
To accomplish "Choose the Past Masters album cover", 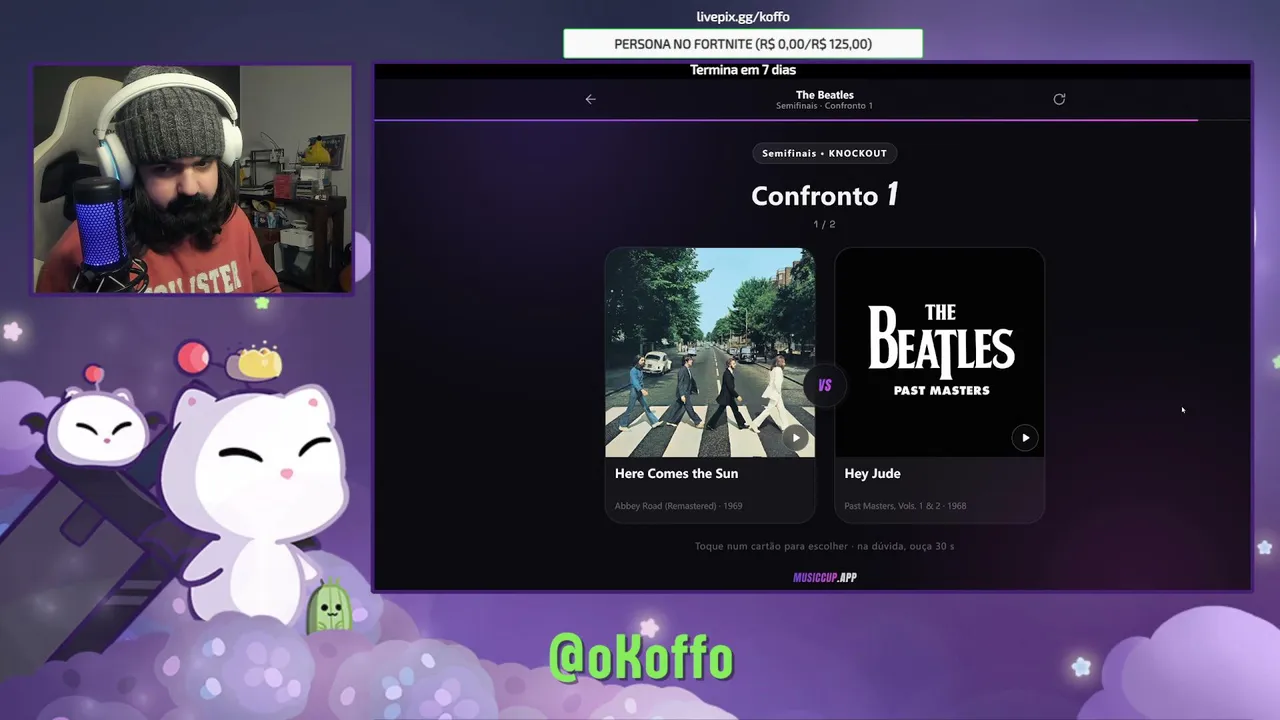I will tap(940, 352).
